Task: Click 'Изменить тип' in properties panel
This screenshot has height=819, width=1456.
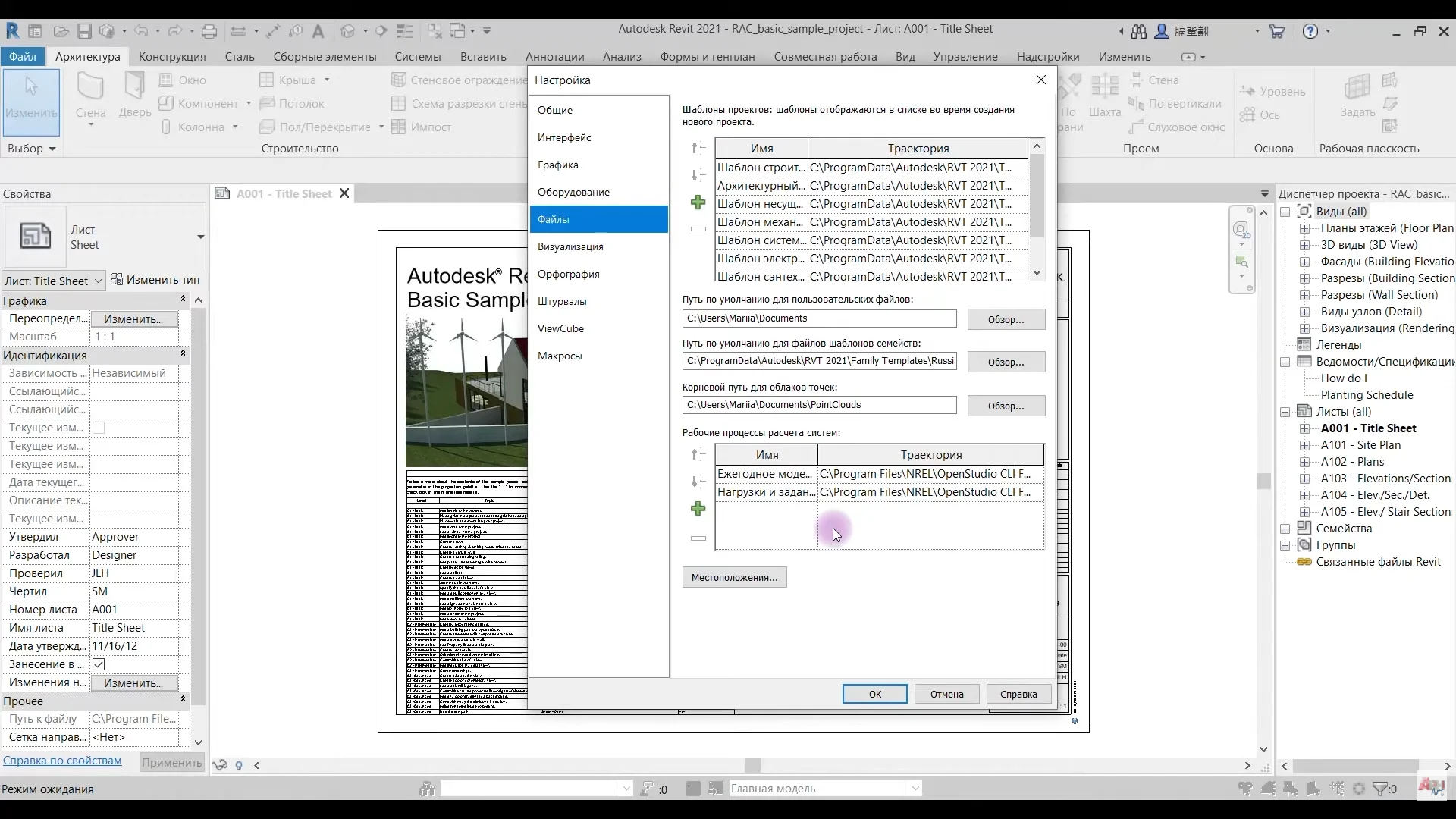Action: [155, 280]
